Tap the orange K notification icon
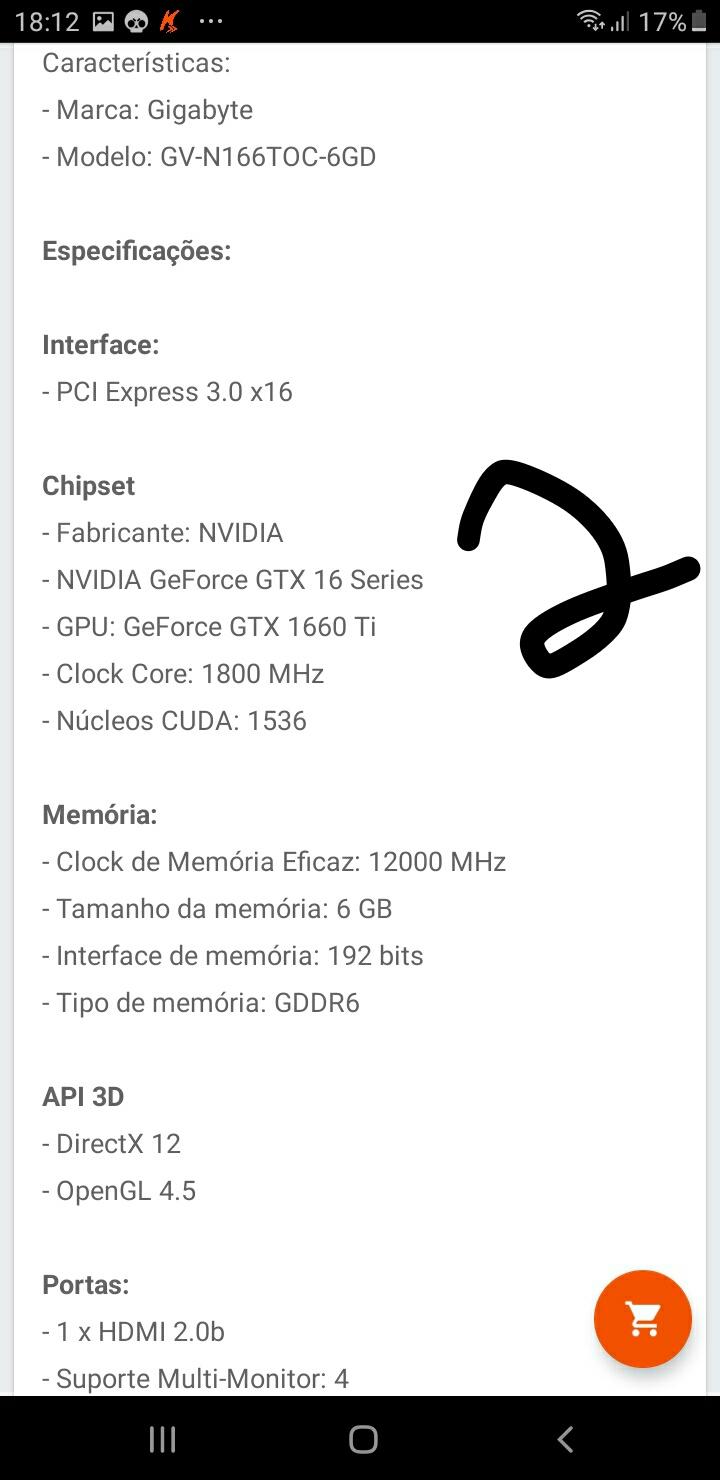This screenshot has height=1480, width=720. [x=170, y=21]
